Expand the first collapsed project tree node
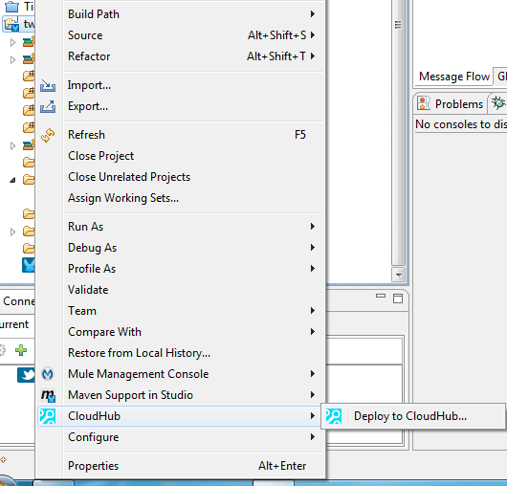520x494 pixels. [13, 42]
